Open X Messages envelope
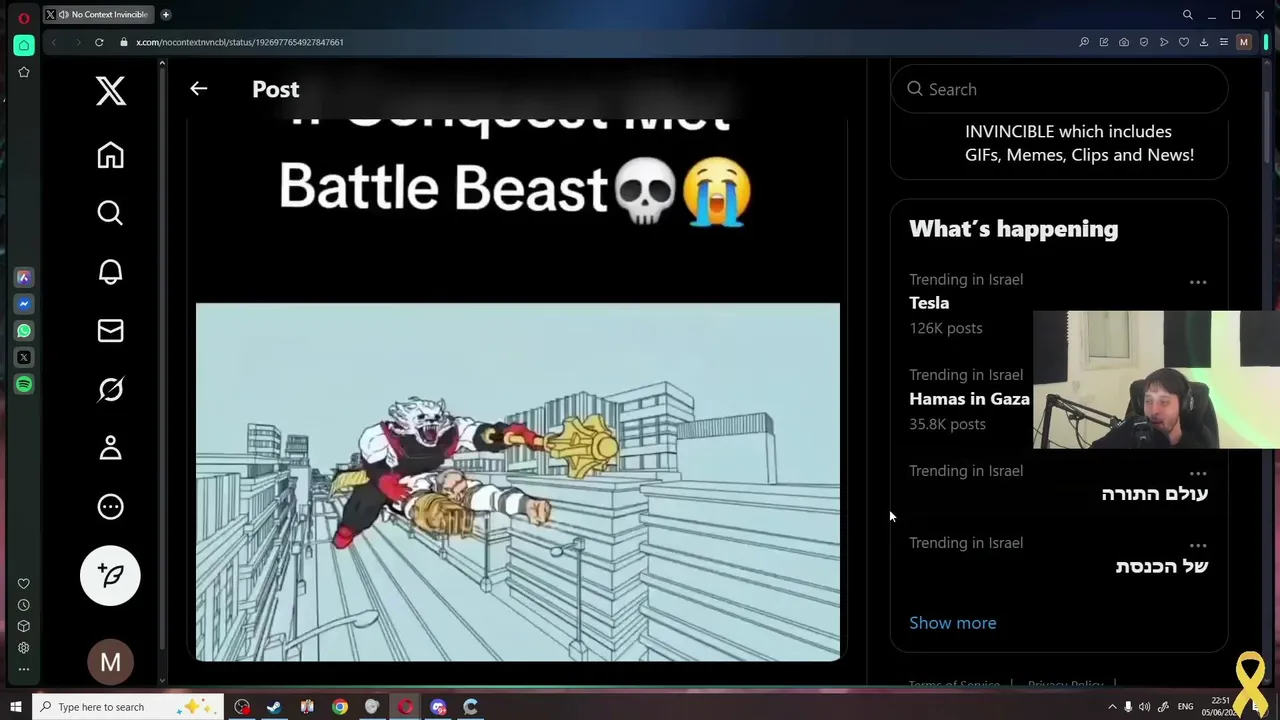The height and width of the screenshot is (720, 1280). [x=110, y=331]
